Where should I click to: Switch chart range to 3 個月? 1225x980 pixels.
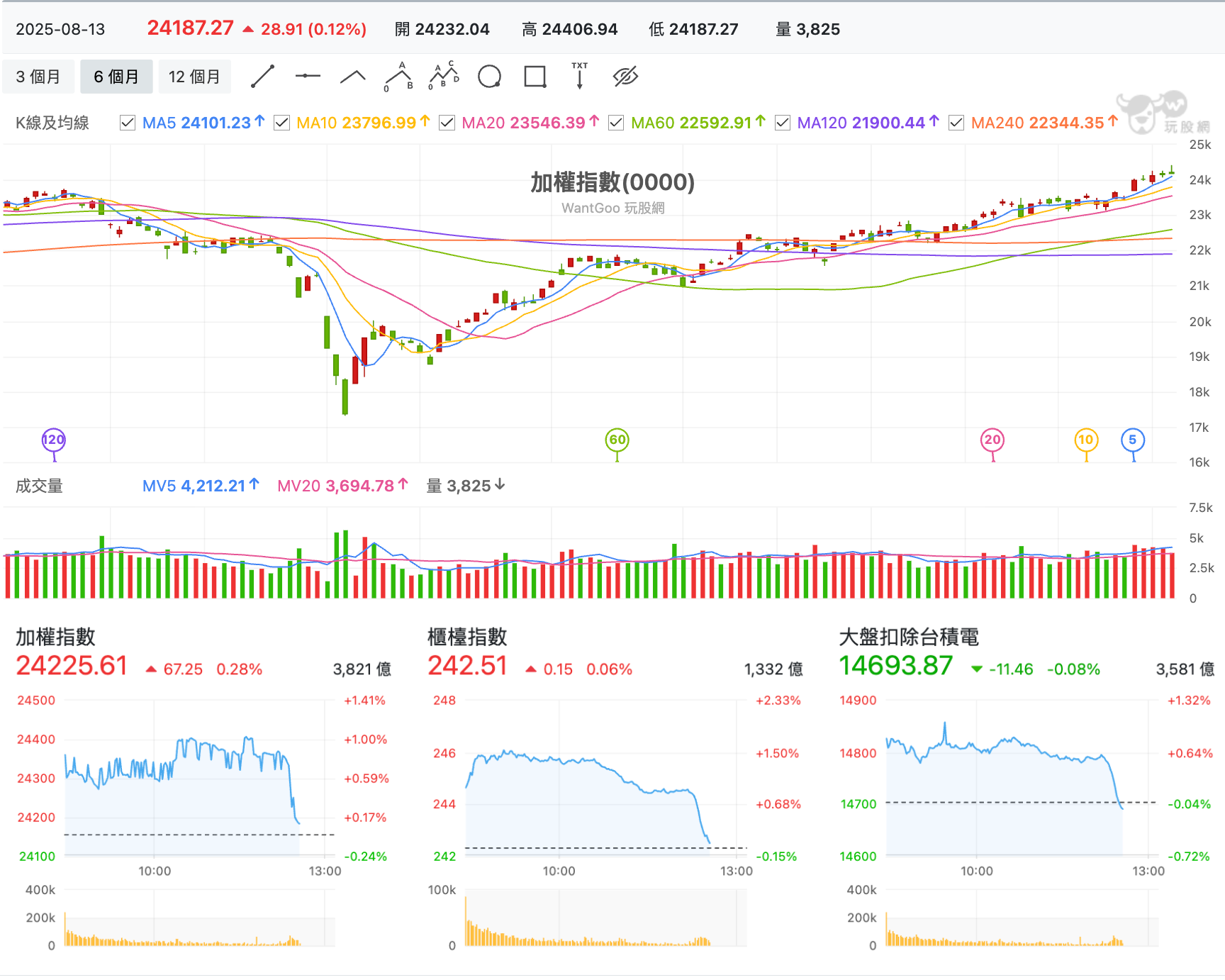pyautogui.click(x=38, y=77)
